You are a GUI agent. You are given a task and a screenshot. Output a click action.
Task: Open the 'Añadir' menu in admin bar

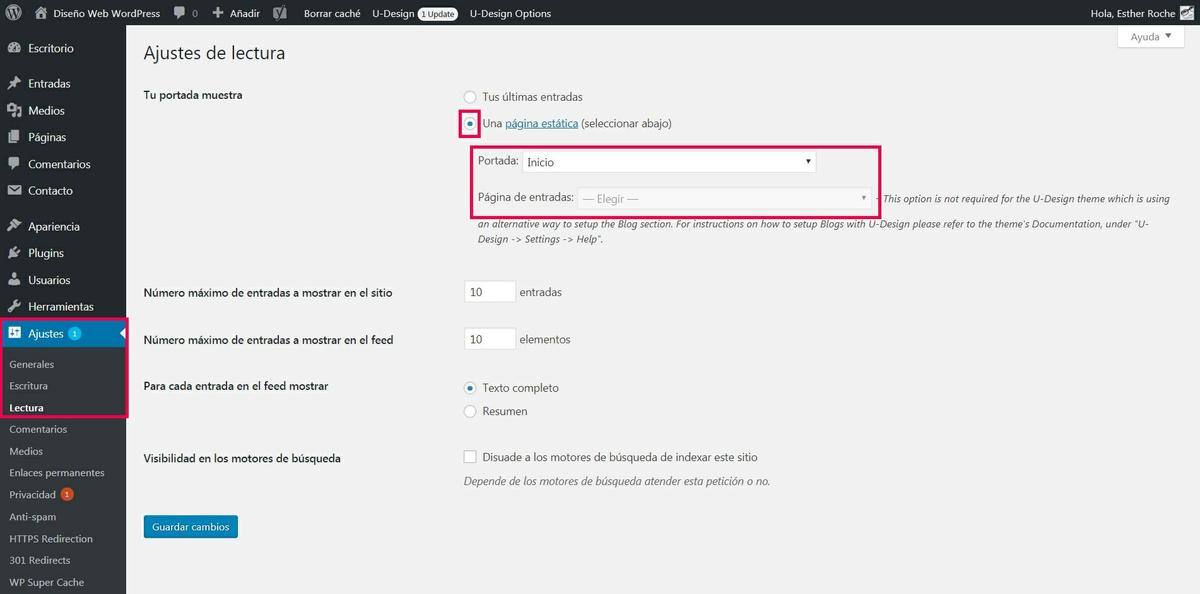[x=232, y=13]
